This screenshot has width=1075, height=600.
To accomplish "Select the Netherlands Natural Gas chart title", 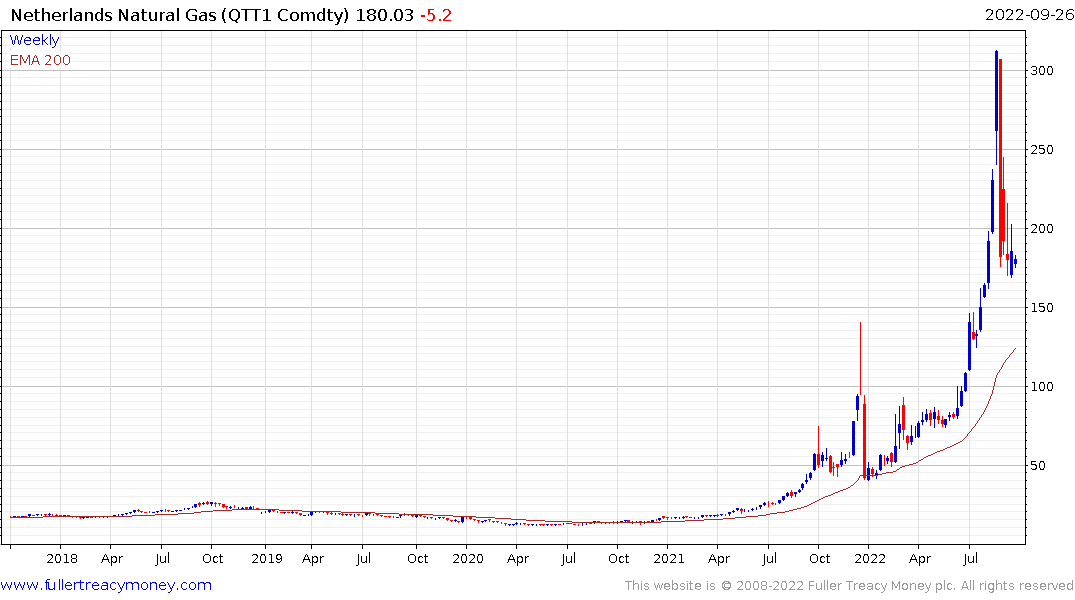I will coord(180,15).
